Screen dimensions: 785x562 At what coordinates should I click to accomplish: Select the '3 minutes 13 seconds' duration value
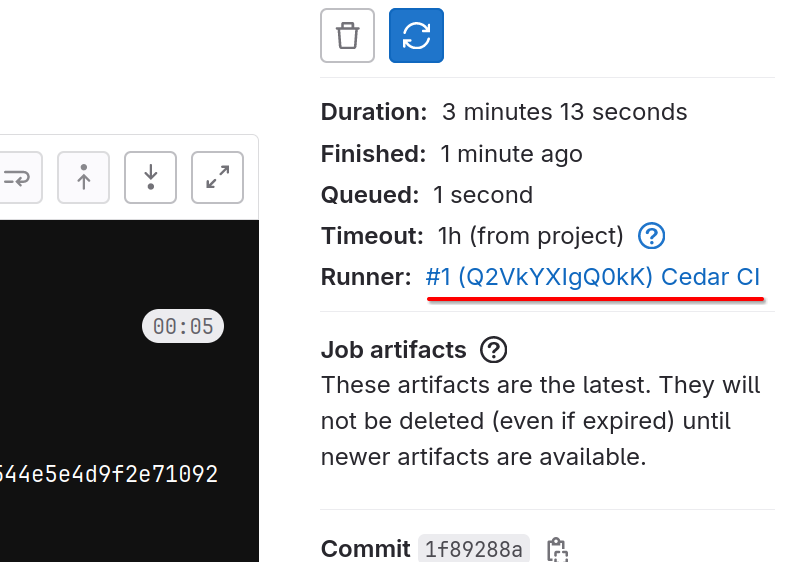point(564,112)
